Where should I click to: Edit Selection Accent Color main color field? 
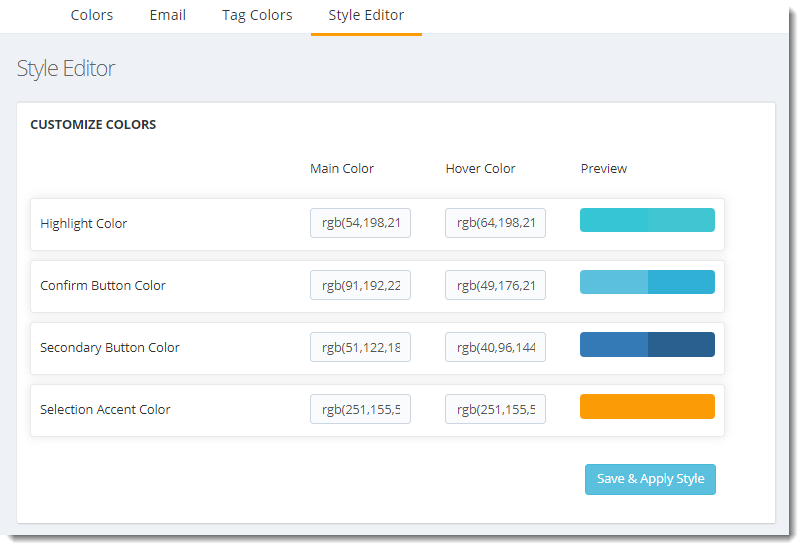pos(360,409)
